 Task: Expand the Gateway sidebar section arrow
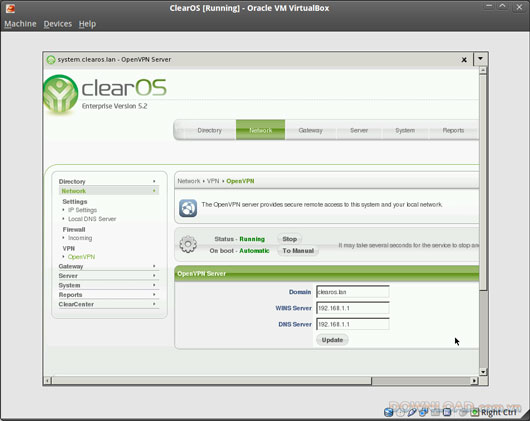click(x=154, y=266)
